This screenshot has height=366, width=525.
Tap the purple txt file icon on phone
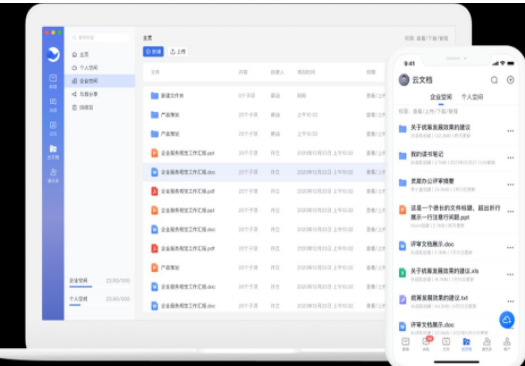402,299
